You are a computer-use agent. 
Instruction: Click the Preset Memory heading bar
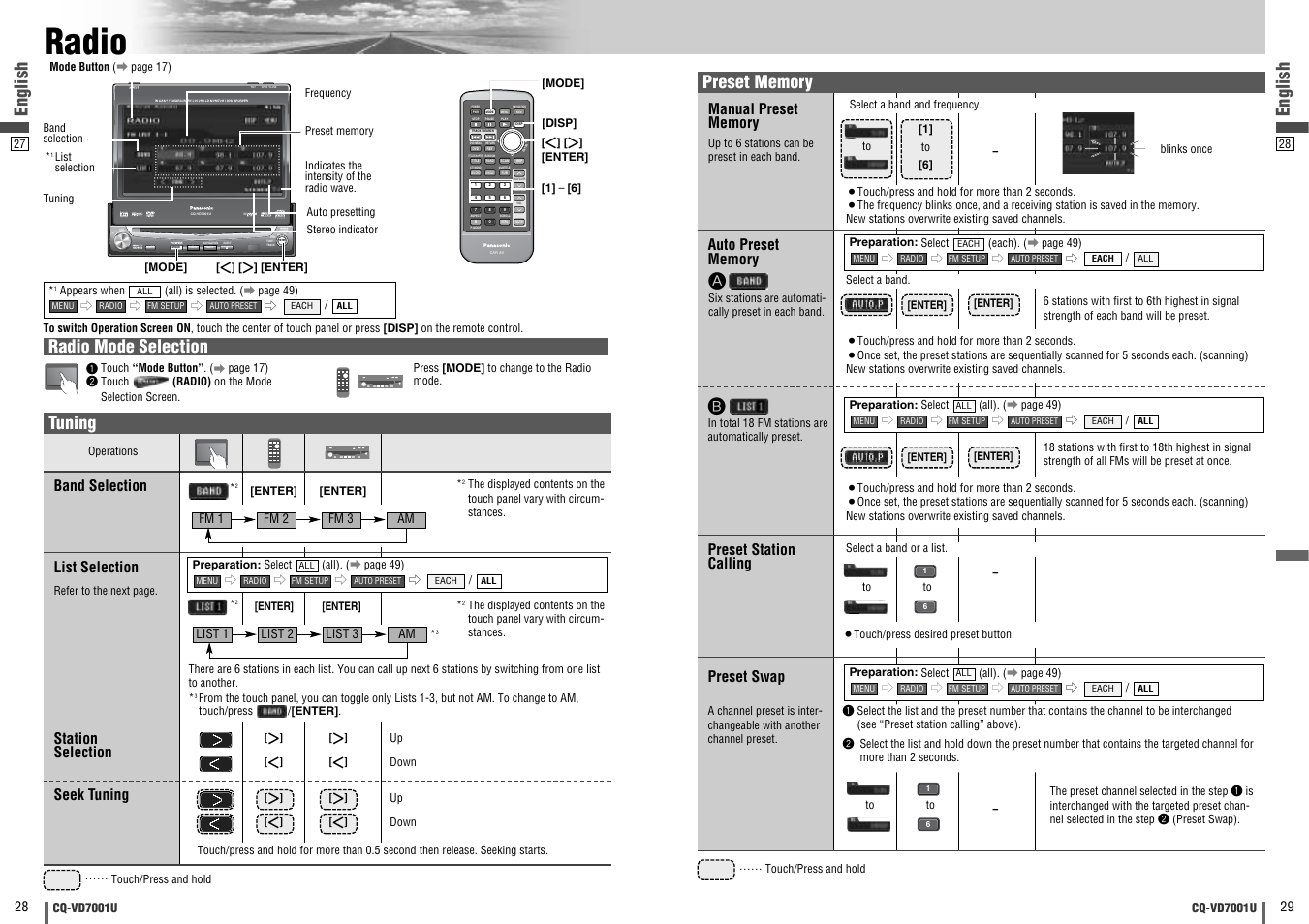pos(982,82)
